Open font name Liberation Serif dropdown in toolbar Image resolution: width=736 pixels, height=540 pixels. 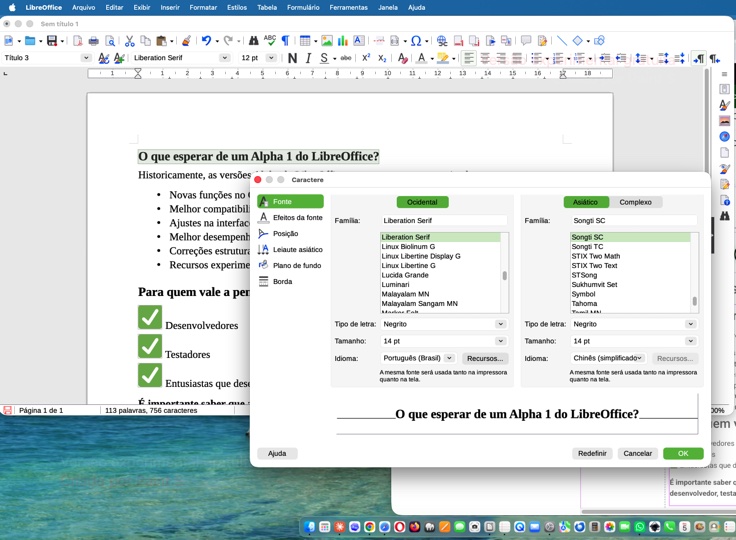point(225,58)
